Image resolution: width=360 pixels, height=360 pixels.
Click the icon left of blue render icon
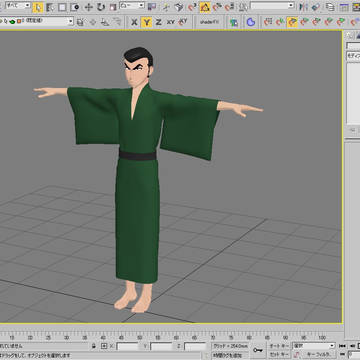click(x=234, y=22)
